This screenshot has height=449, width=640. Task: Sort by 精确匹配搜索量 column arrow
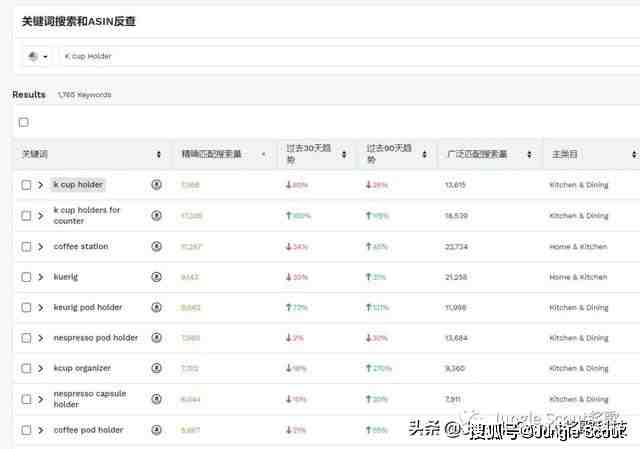tap(264, 154)
